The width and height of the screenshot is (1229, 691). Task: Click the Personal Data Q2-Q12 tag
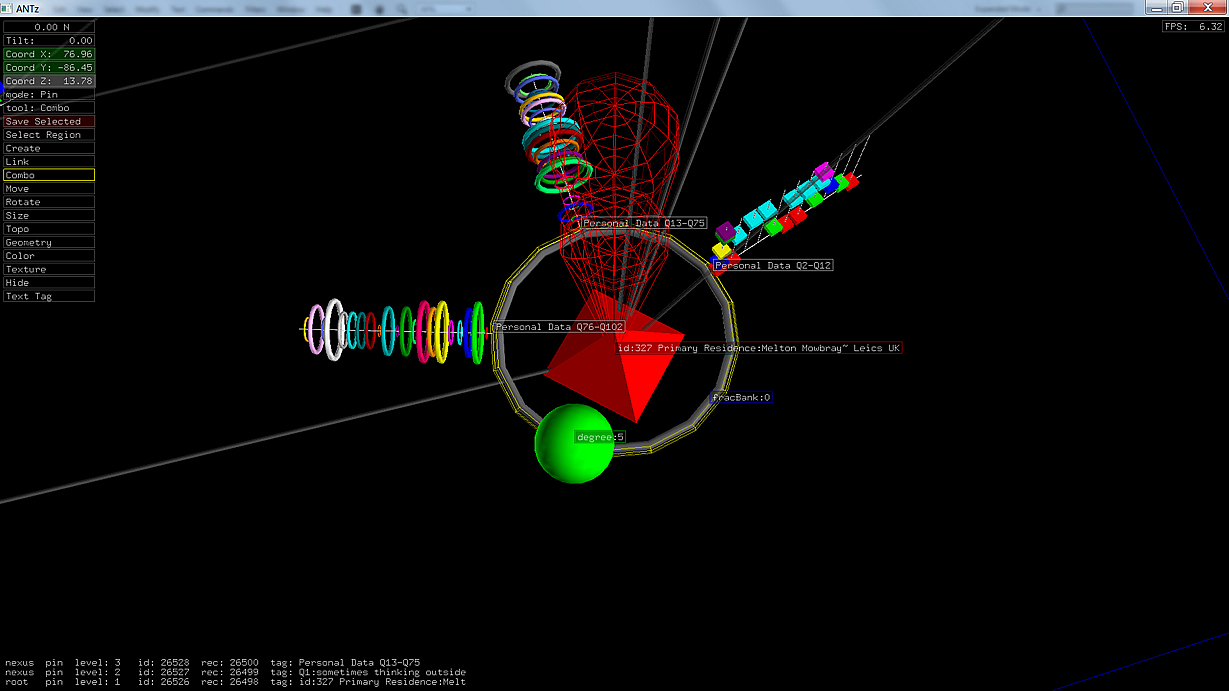[x=772, y=266]
